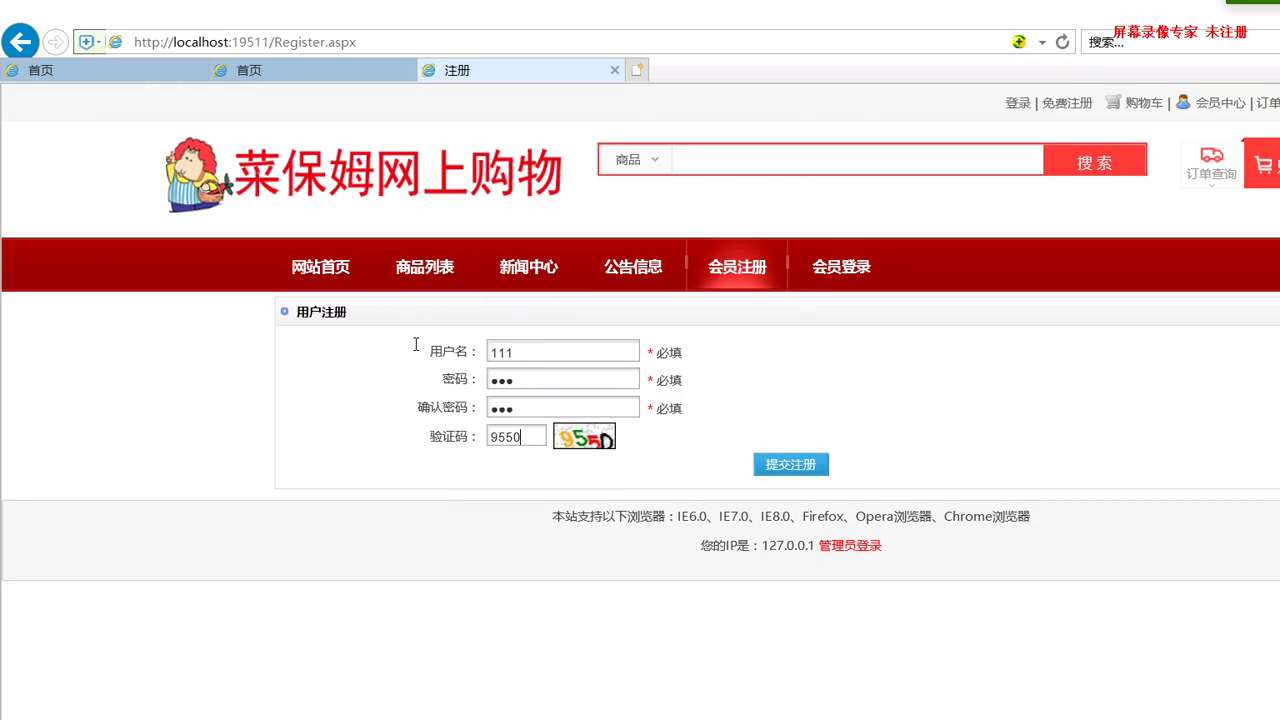Select 会员注册 navigation item
This screenshot has height=720, width=1280.
pyautogui.click(x=737, y=267)
